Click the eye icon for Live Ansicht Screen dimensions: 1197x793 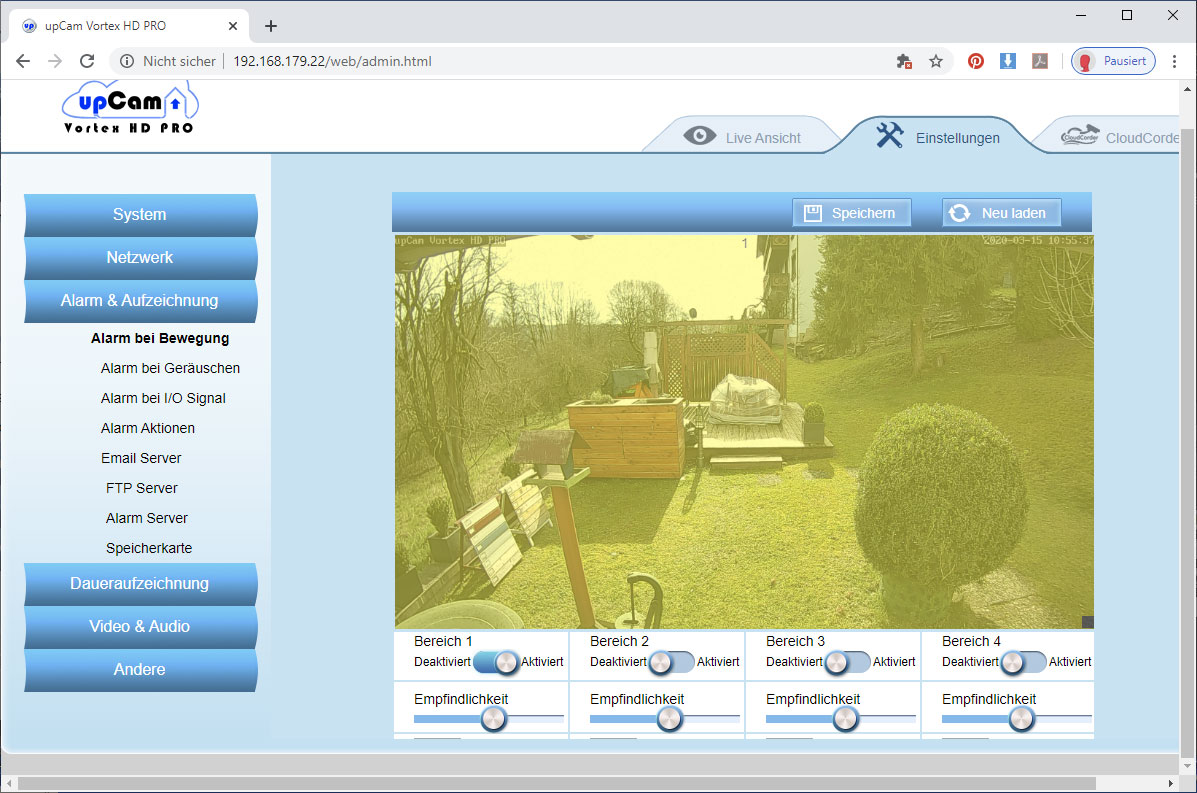[x=699, y=136]
